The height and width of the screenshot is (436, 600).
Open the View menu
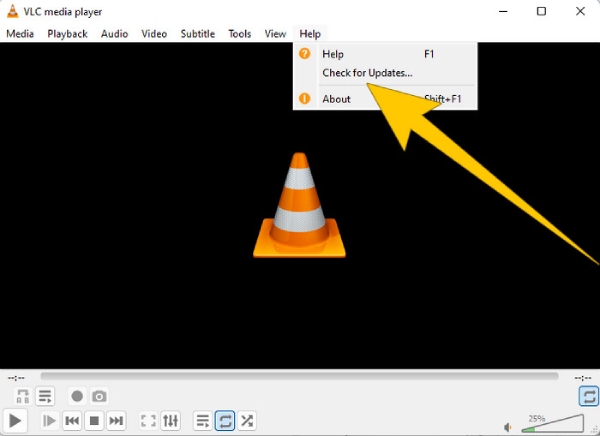275,34
